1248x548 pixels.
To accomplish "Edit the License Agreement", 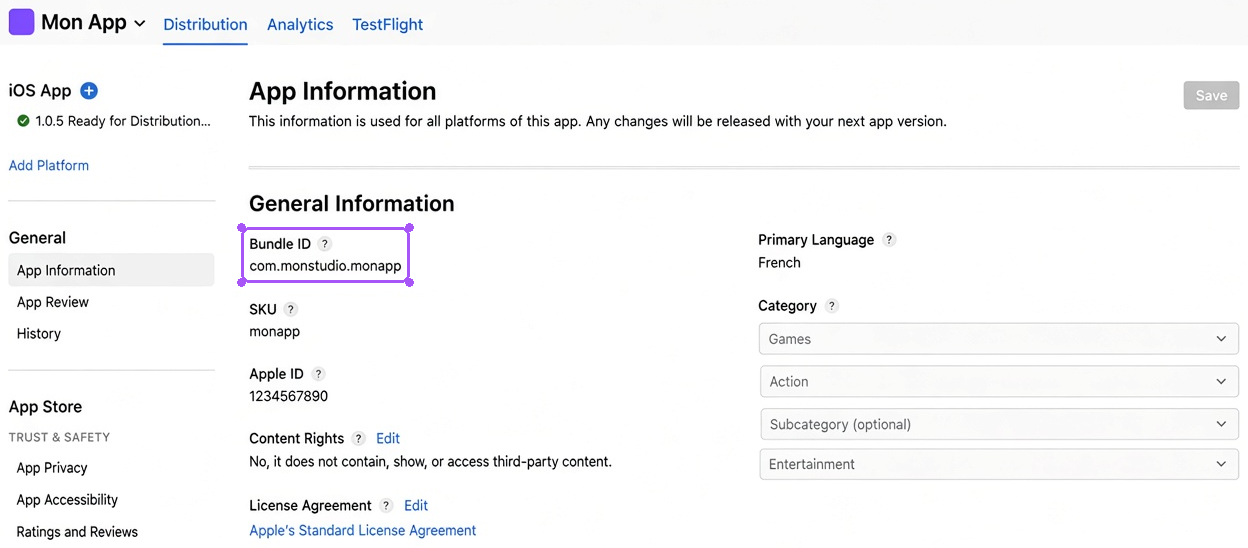I will [416, 505].
